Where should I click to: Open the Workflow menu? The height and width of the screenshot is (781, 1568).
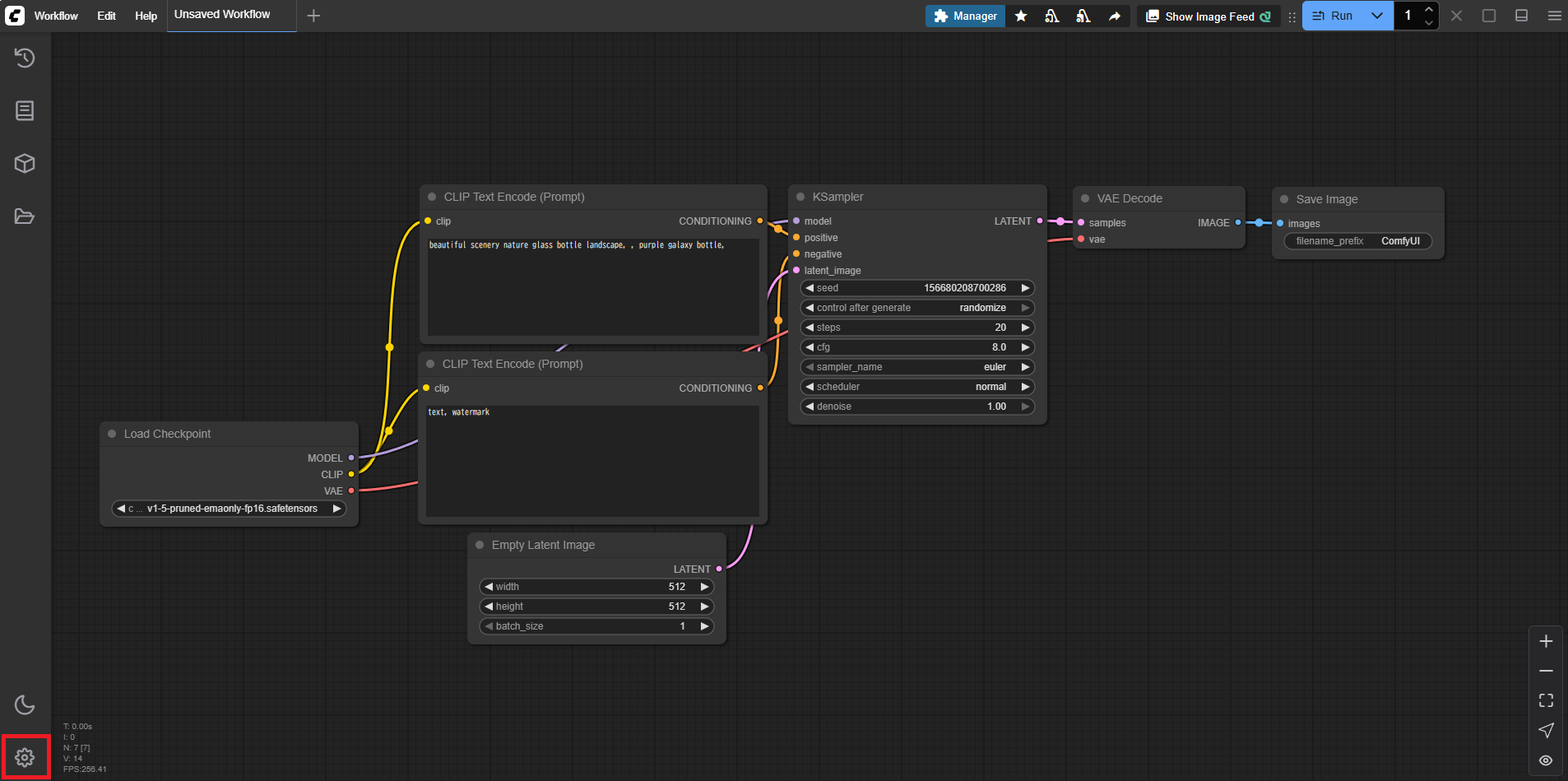[x=56, y=16]
